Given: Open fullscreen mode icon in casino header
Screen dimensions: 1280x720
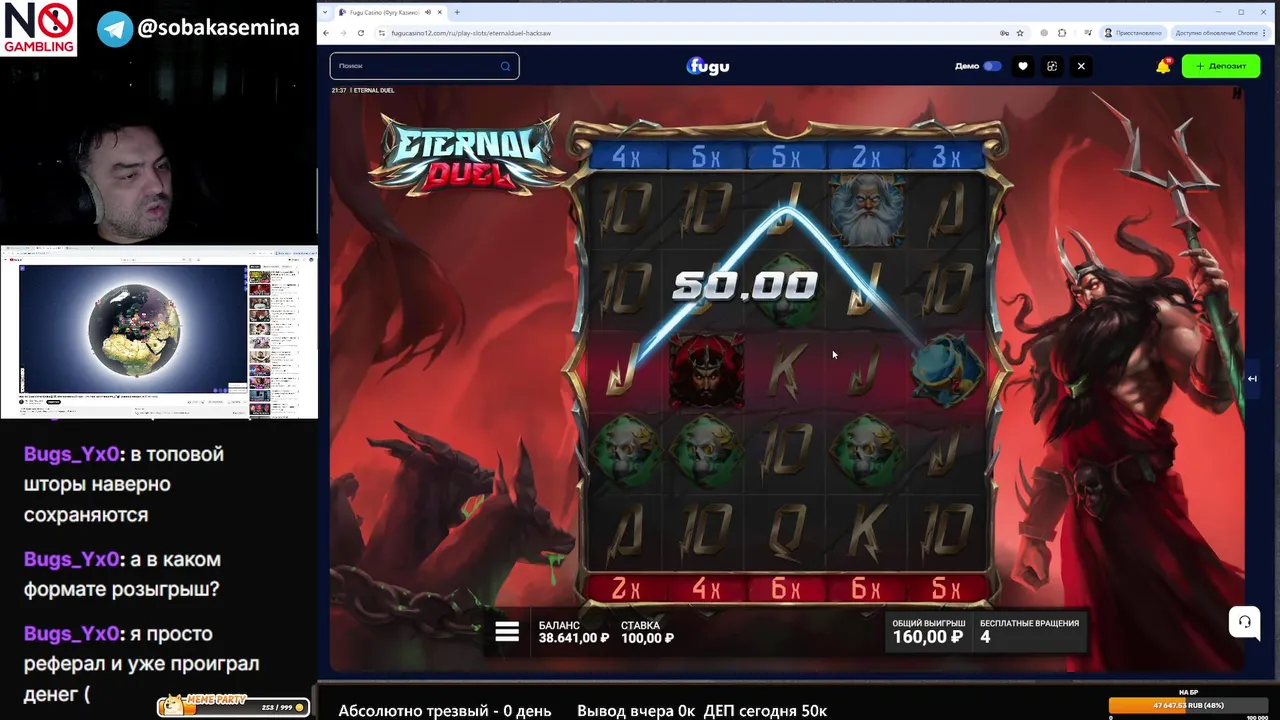Looking at the screenshot, I should click(x=1052, y=66).
